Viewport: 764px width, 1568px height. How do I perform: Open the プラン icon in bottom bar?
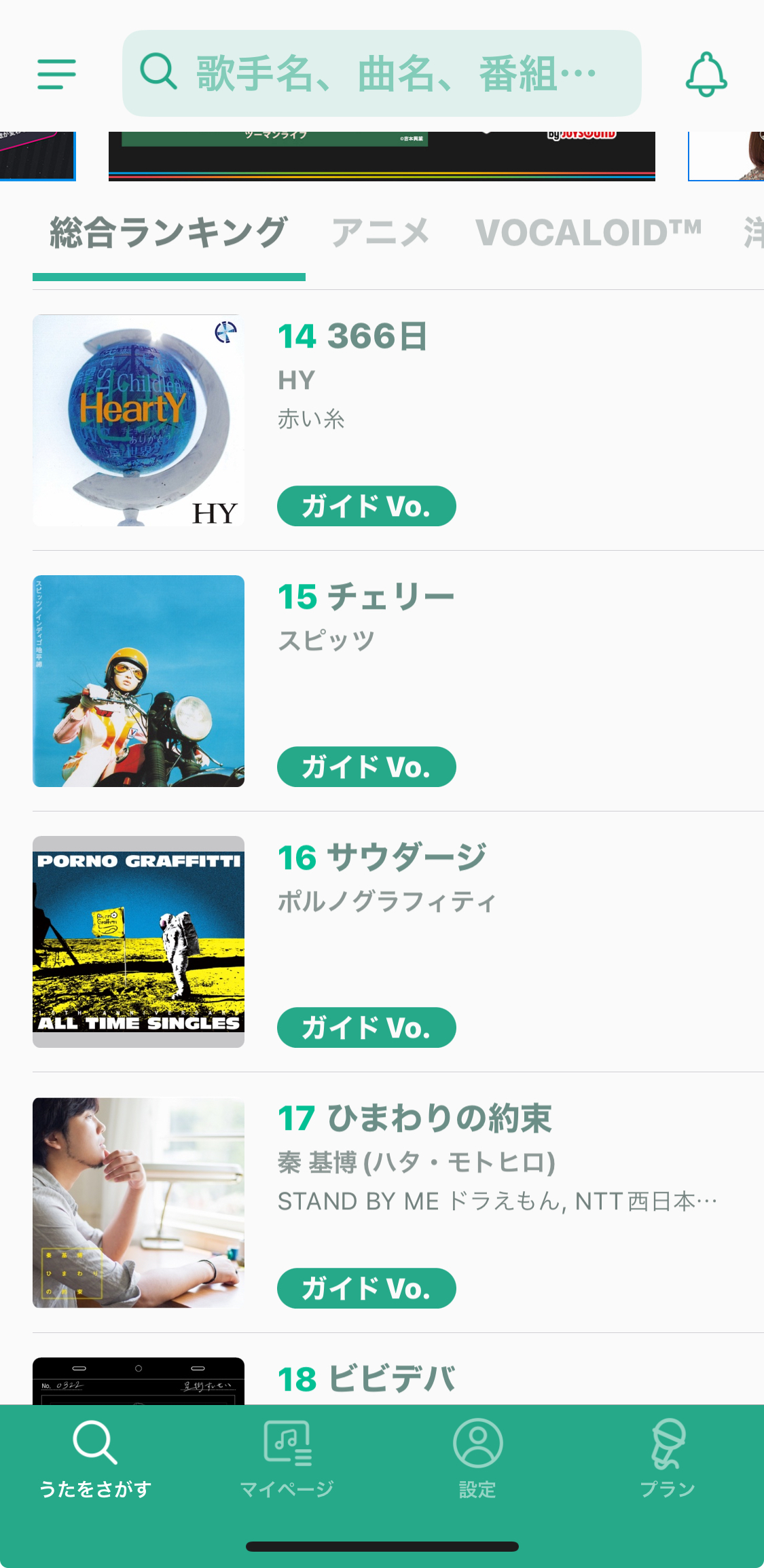[x=668, y=1442]
